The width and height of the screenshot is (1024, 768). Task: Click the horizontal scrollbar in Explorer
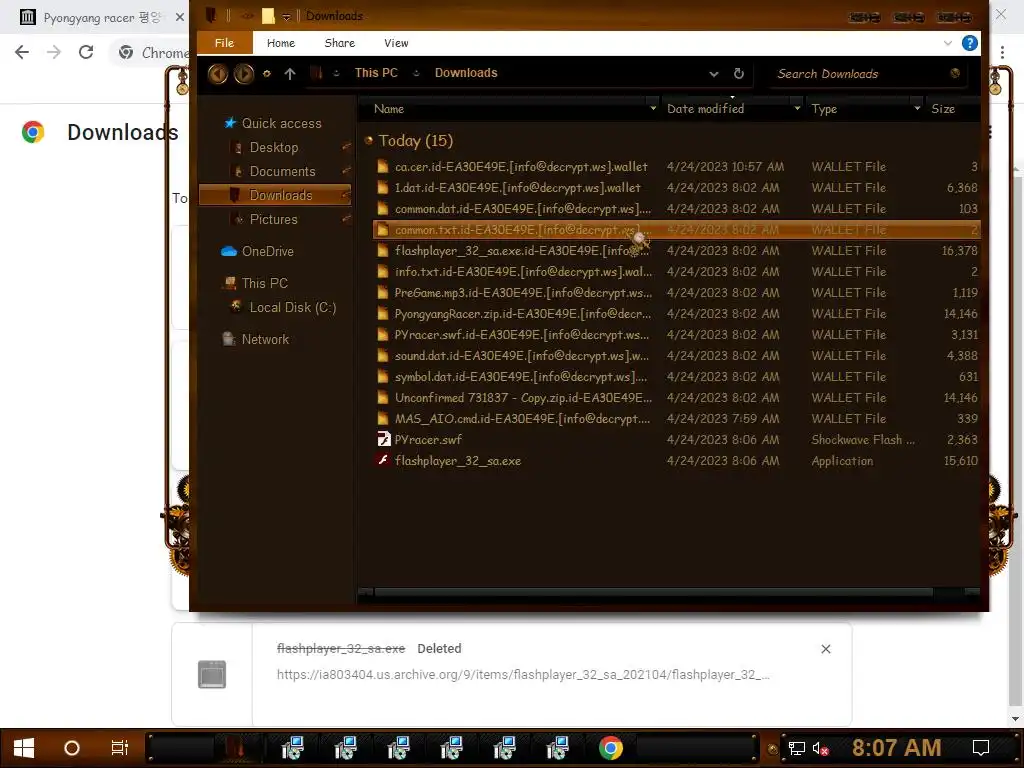[653, 592]
